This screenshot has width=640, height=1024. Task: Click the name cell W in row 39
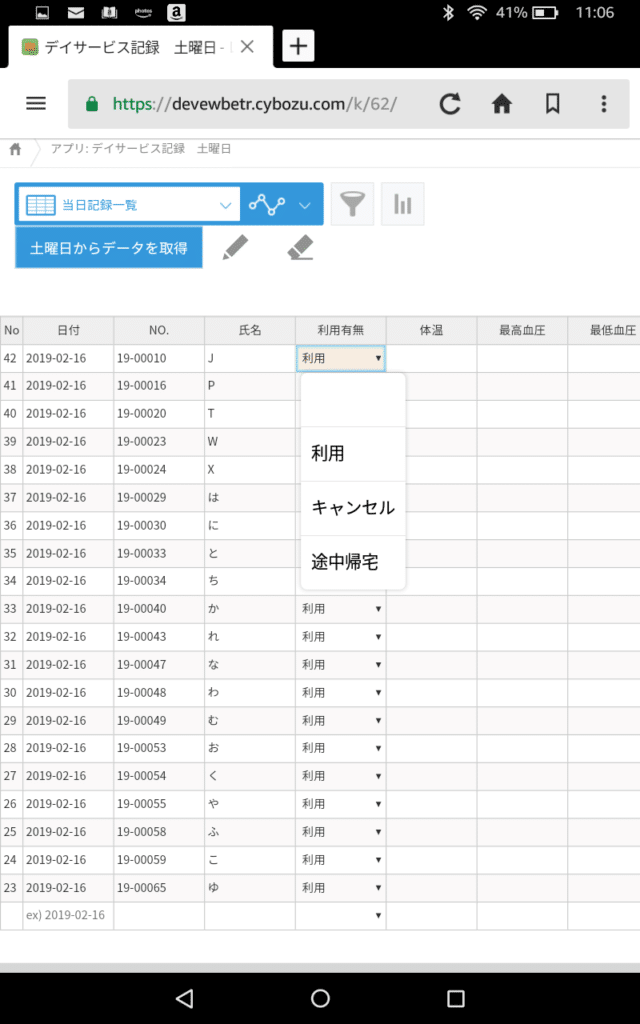pos(250,441)
